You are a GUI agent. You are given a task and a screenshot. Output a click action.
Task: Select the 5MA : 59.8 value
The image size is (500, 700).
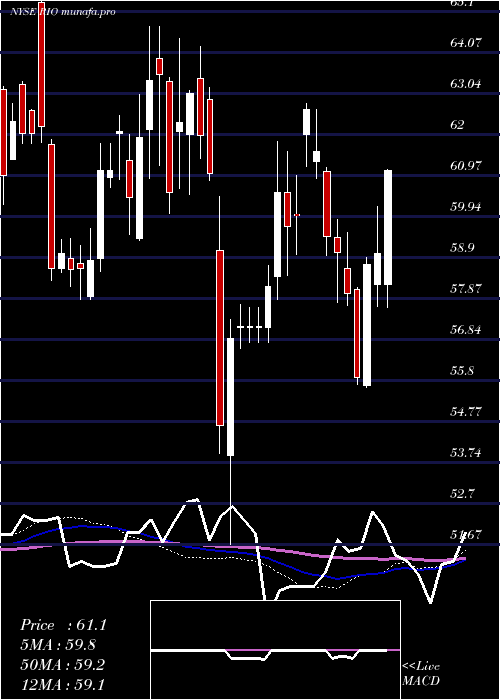[58, 645]
